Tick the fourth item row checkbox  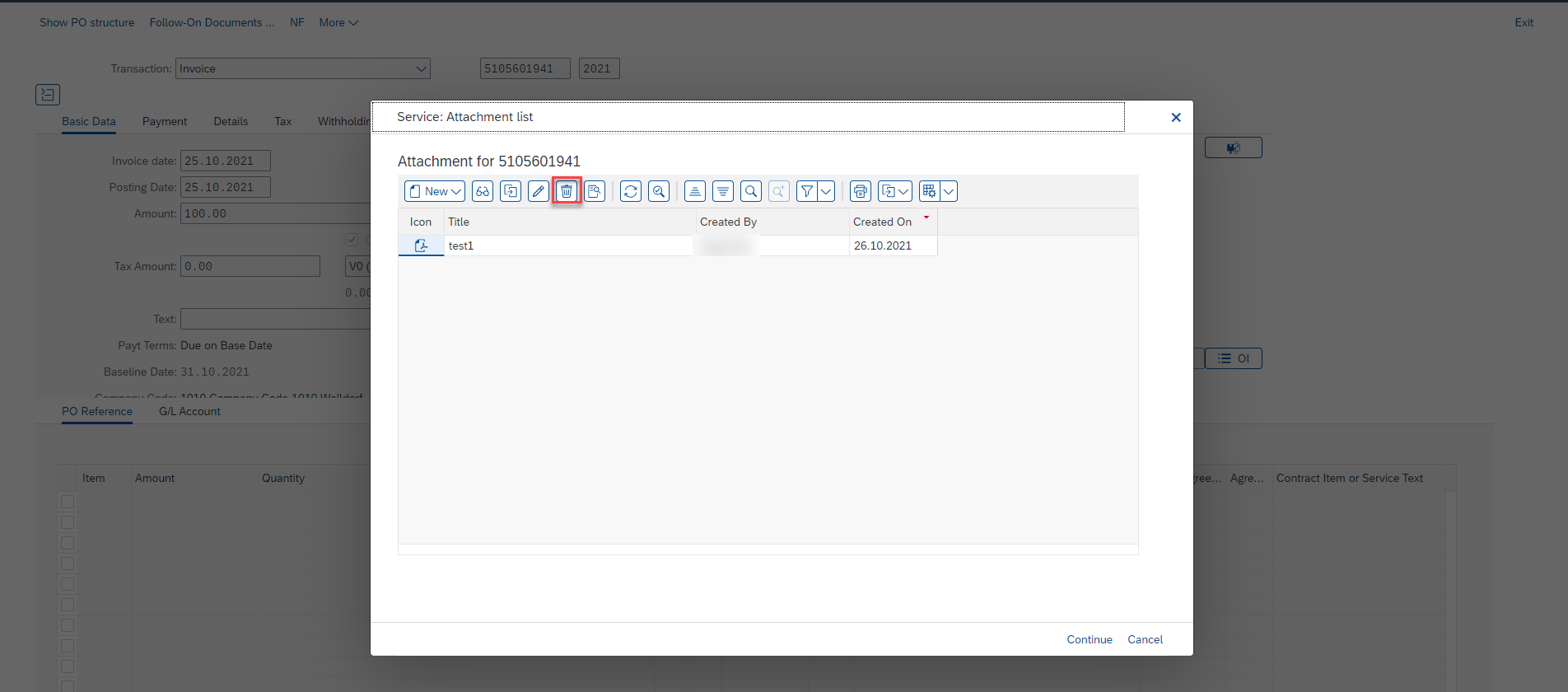68,563
